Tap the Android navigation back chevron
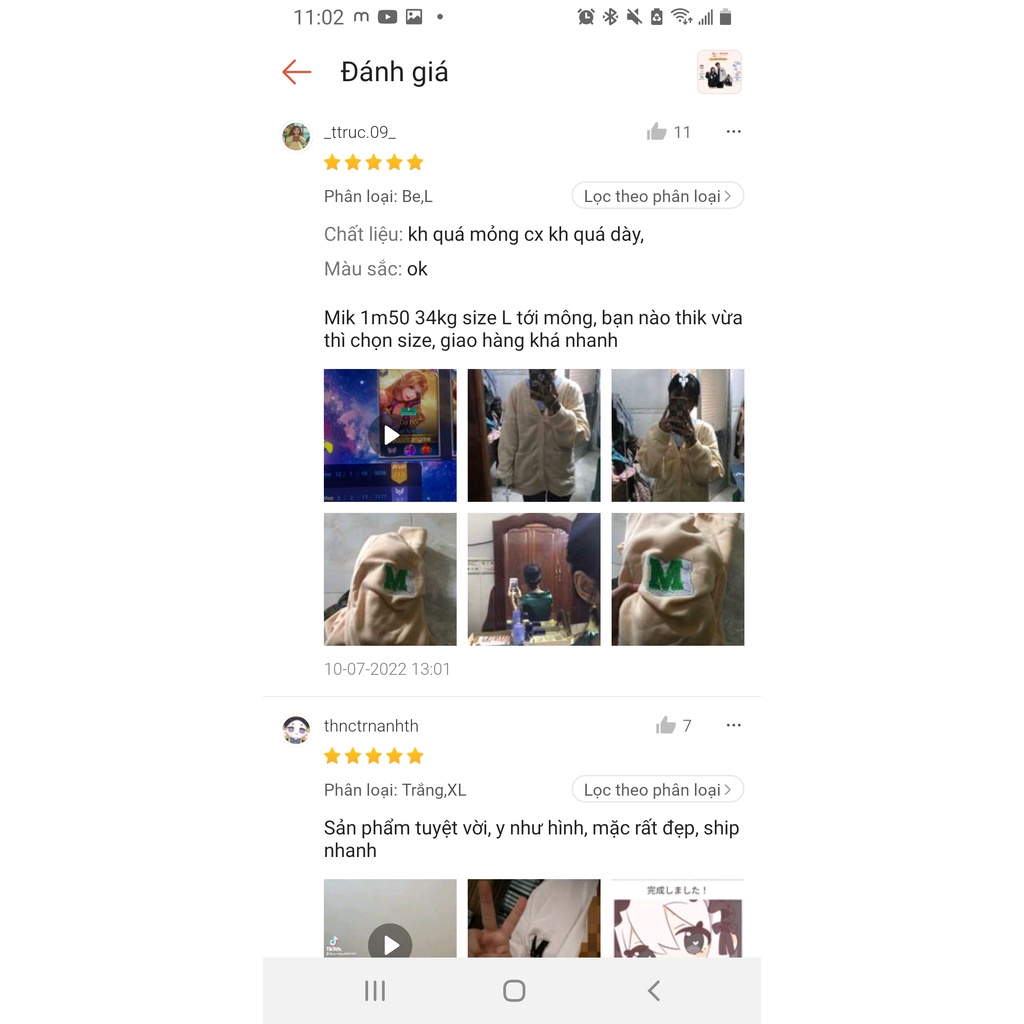Screen dimensions: 1024x1024 (654, 991)
